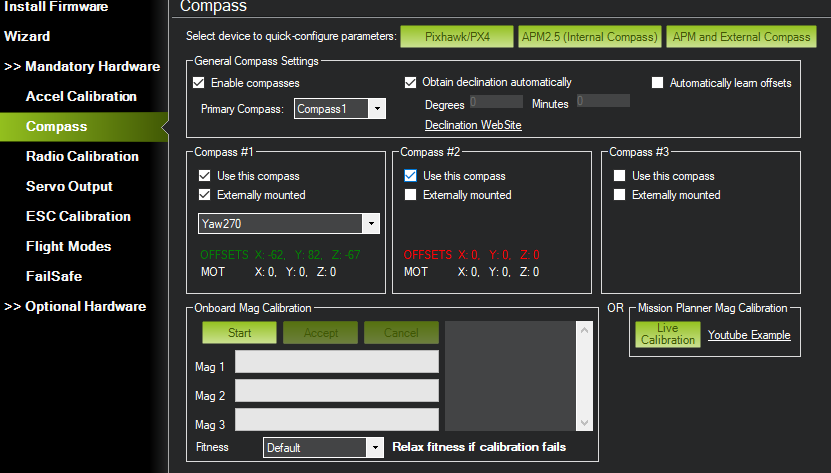Toggle Enable compasses checkbox
This screenshot has width=831, height=473.
click(199, 83)
